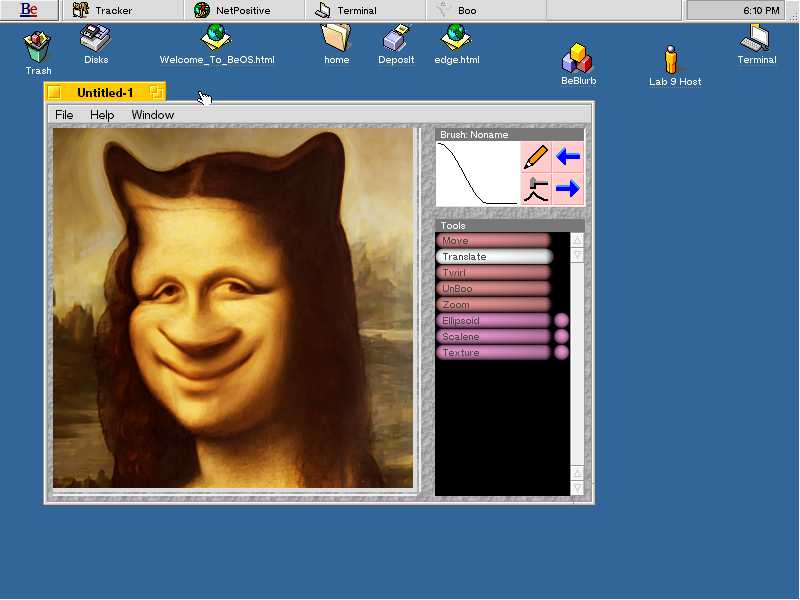This screenshot has height=600, width=800.
Task: Select the Texture tool
Action: [x=494, y=353]
